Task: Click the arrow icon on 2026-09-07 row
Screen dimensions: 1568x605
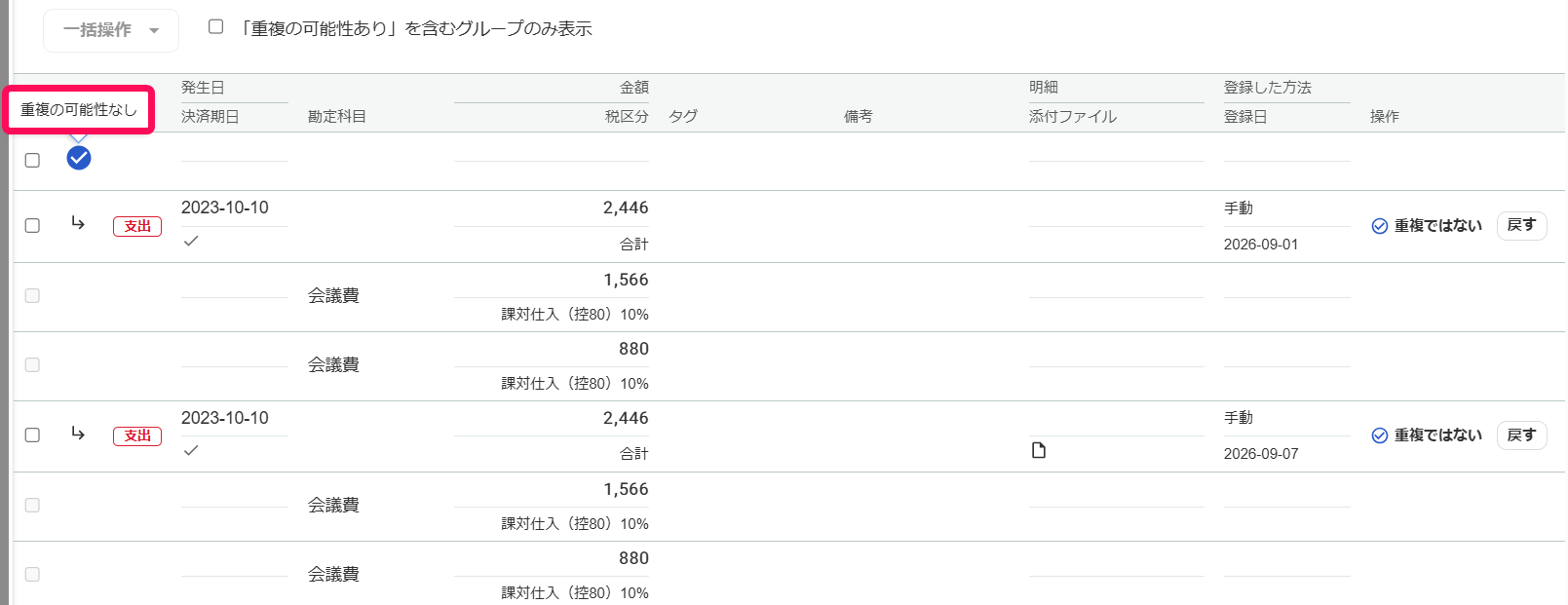Action: (78, 433)
